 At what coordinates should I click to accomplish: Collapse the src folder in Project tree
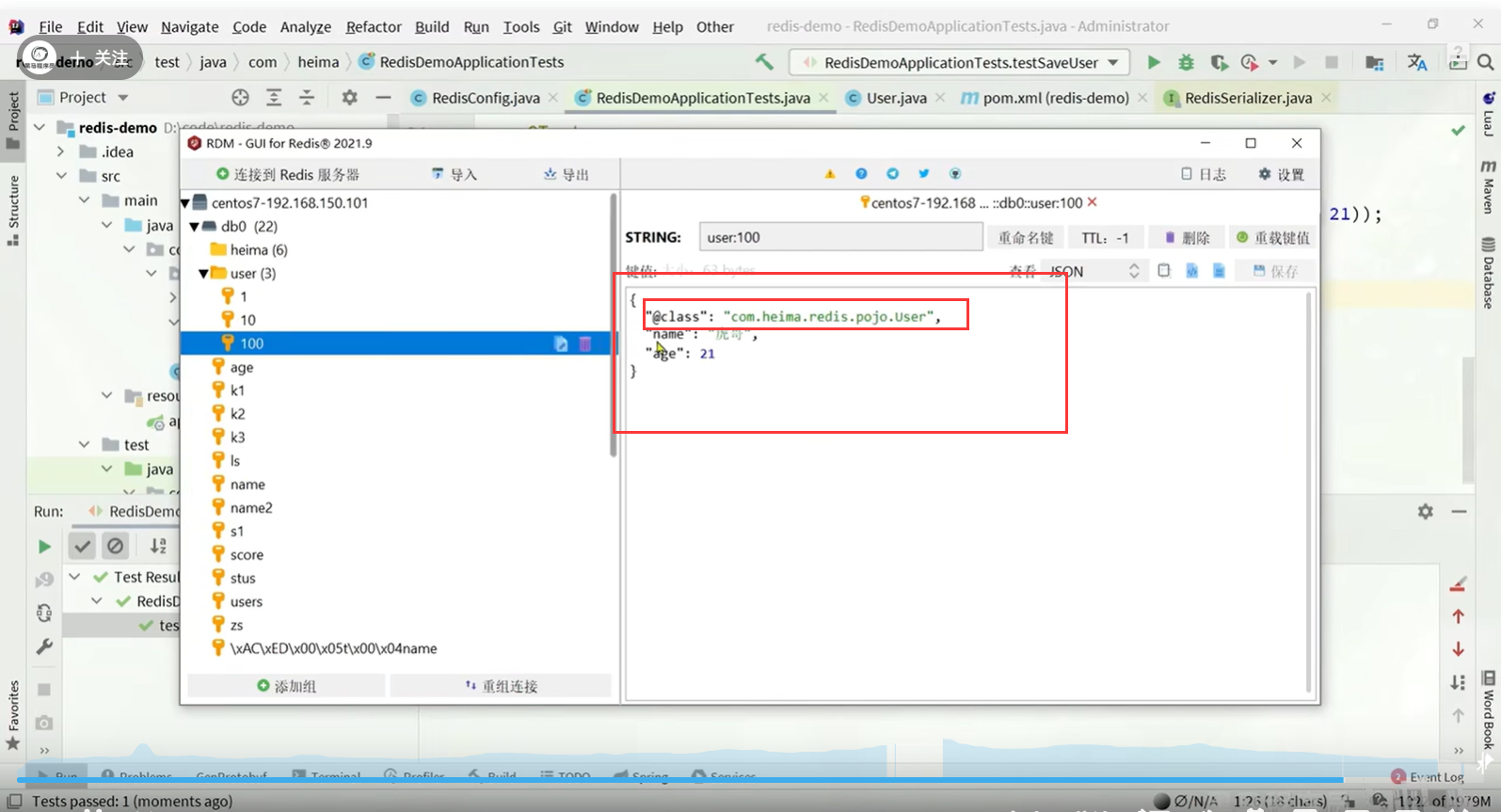click(61, 176)
